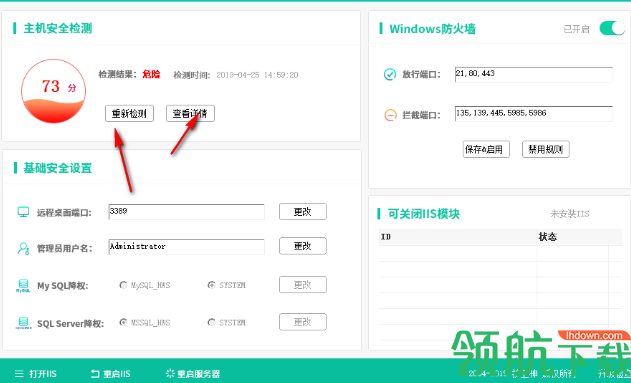The image size is (631, 383).
Task: Edit the 拦截端口 blocked ports field
Action: [x=534, y=114]
